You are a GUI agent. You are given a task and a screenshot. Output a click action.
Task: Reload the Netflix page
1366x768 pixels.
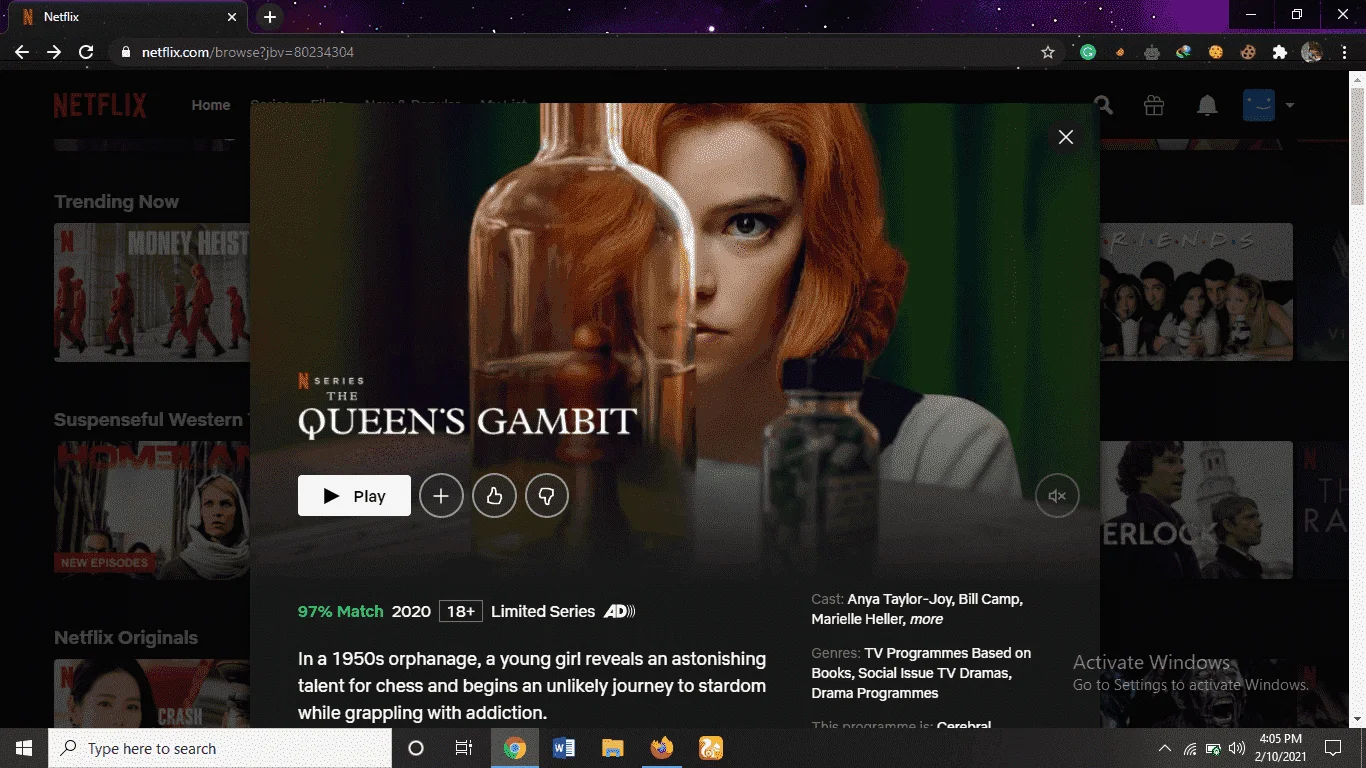tap(86, 52)
